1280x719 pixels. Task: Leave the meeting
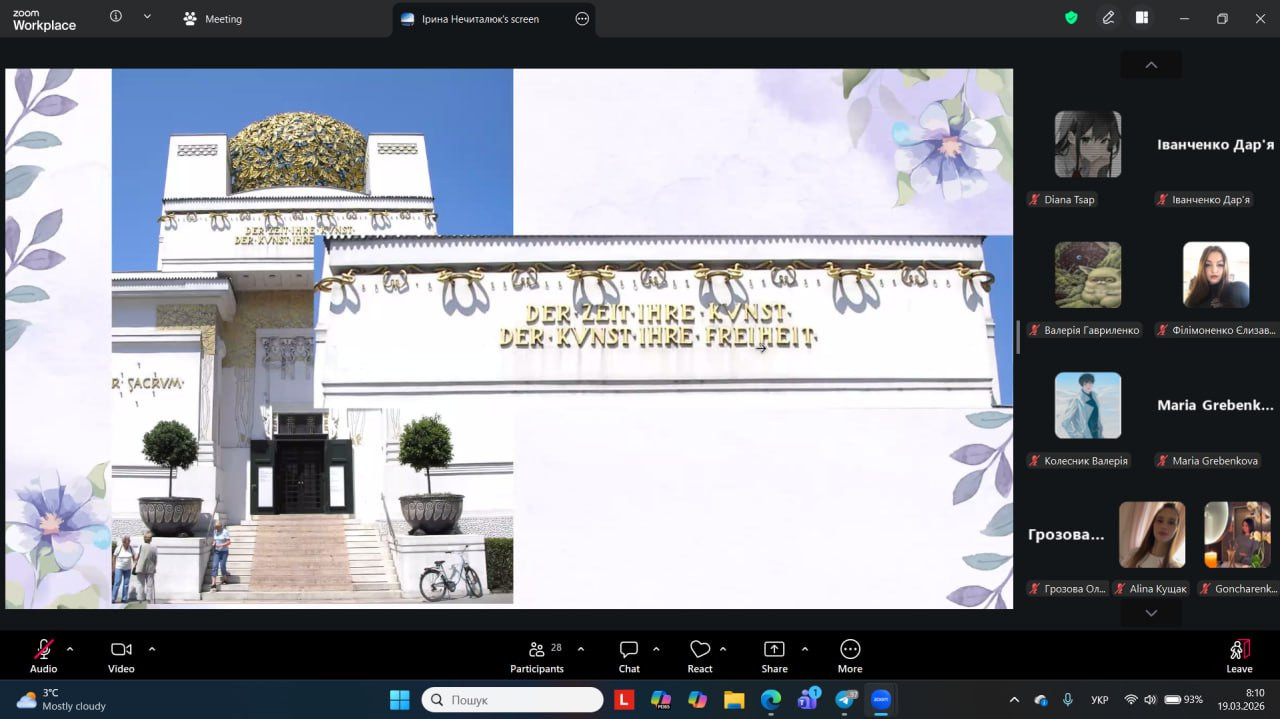(1239, 656)
